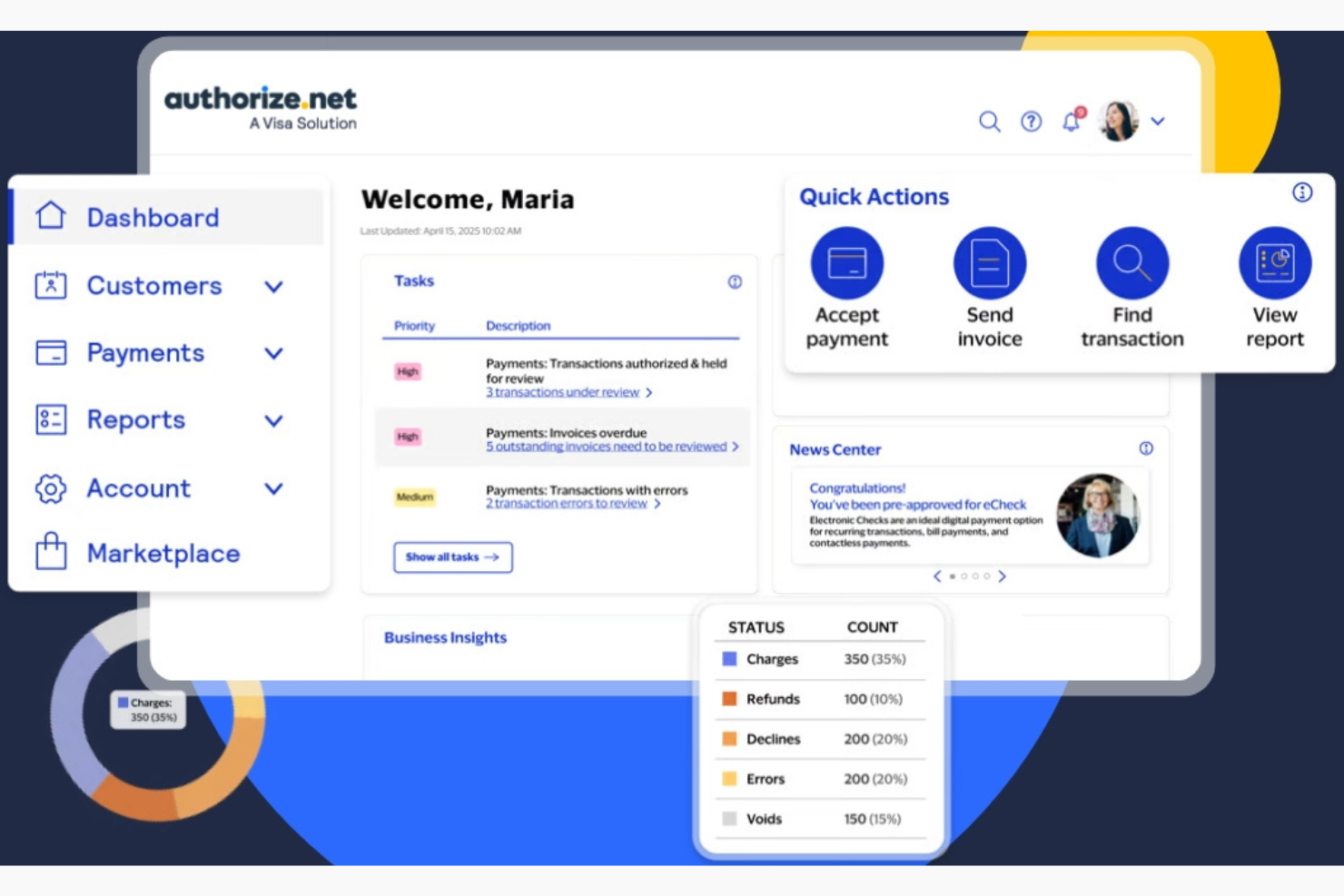The width and height of the screenshot is (1344, 896).
Task: Click the Charges tooltip on donut chart
Action: tap(148, 710)
